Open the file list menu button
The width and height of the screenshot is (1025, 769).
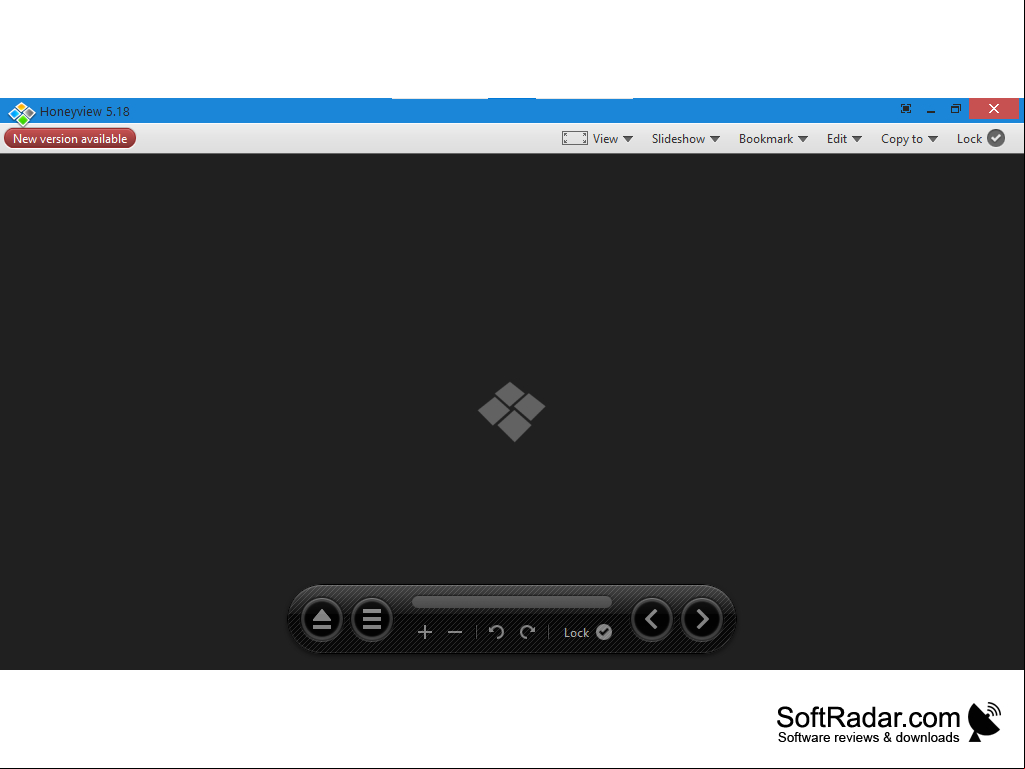point(372,619)
